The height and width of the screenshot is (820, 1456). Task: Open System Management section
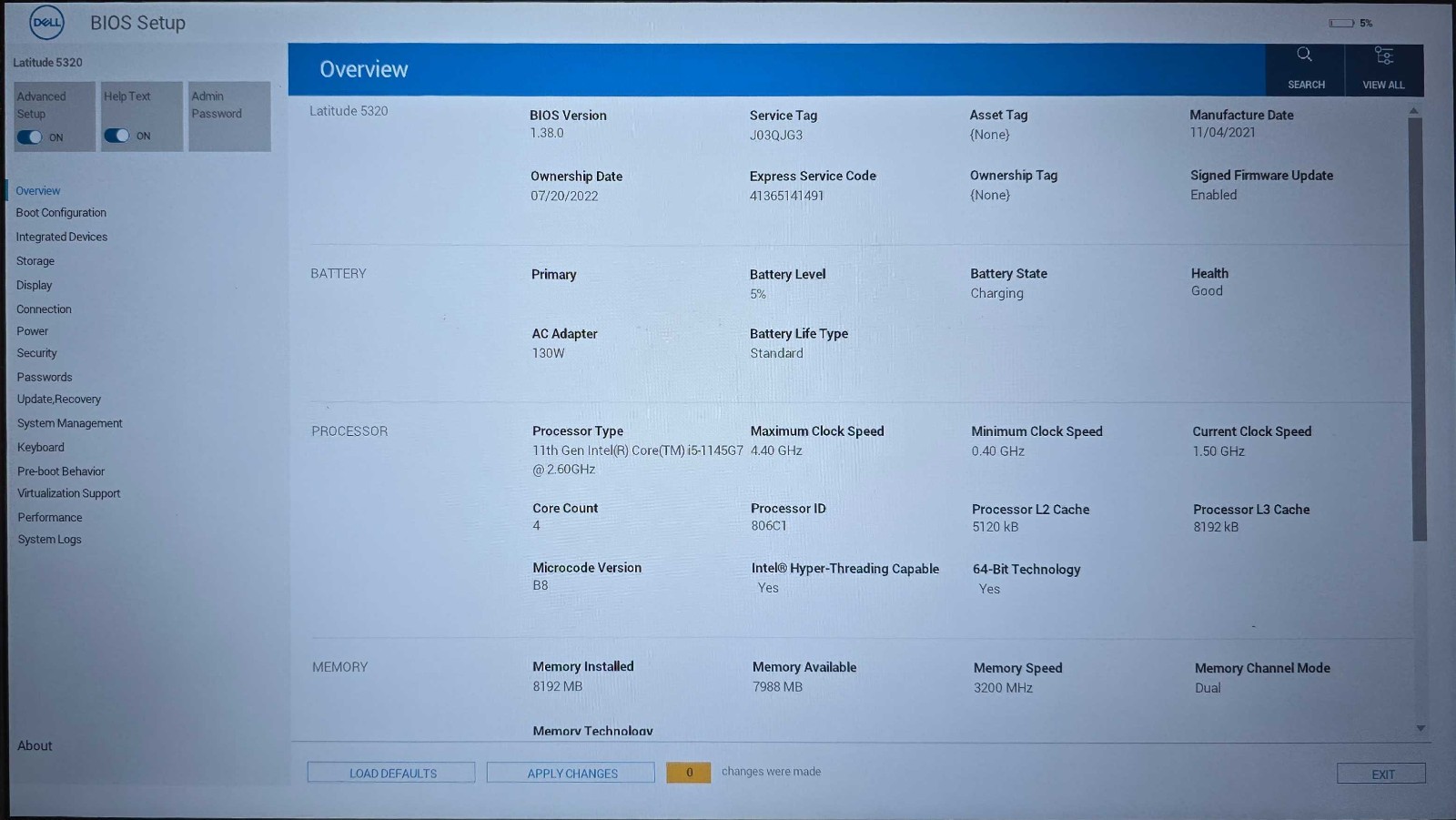[70, 423]
